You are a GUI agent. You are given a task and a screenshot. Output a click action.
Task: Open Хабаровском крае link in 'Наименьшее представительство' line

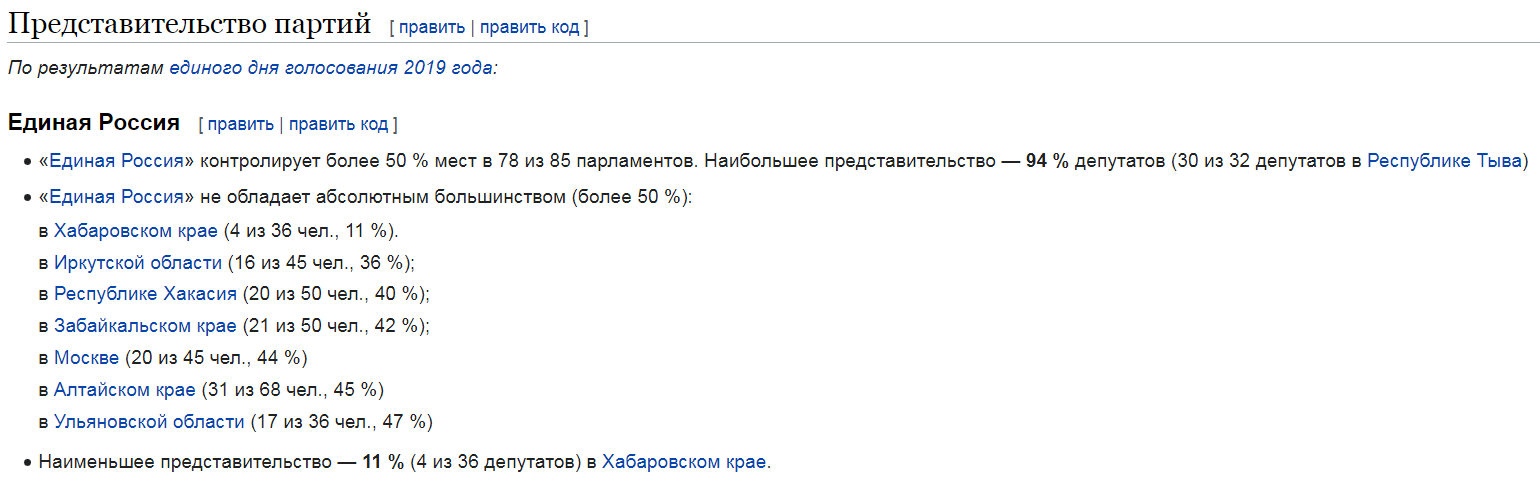684,462
